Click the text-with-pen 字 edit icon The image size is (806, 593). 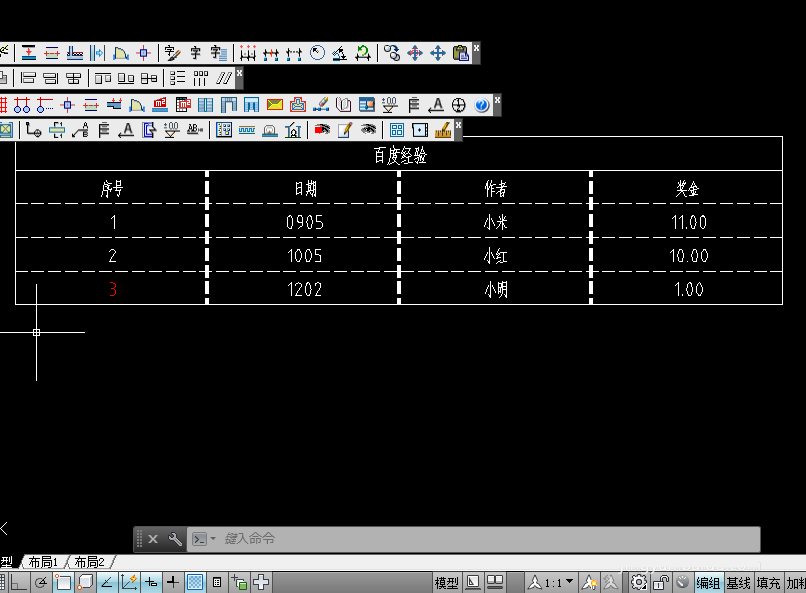(172, 53)
